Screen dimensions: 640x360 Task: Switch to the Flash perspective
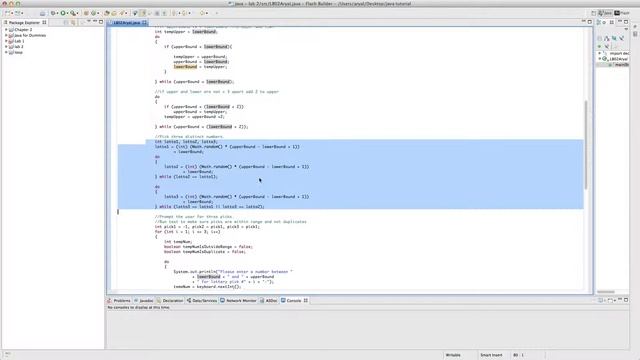click(622, 13)
